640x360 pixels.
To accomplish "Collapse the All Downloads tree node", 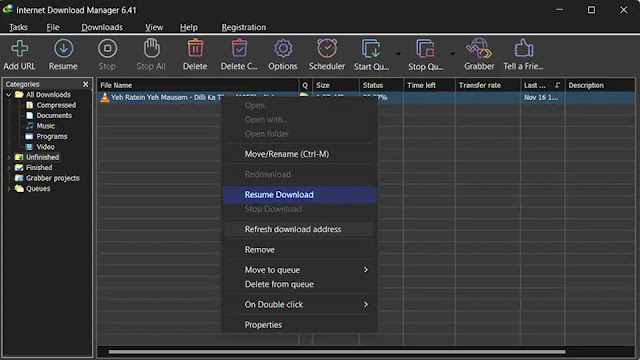I will [x=9, y=95].
